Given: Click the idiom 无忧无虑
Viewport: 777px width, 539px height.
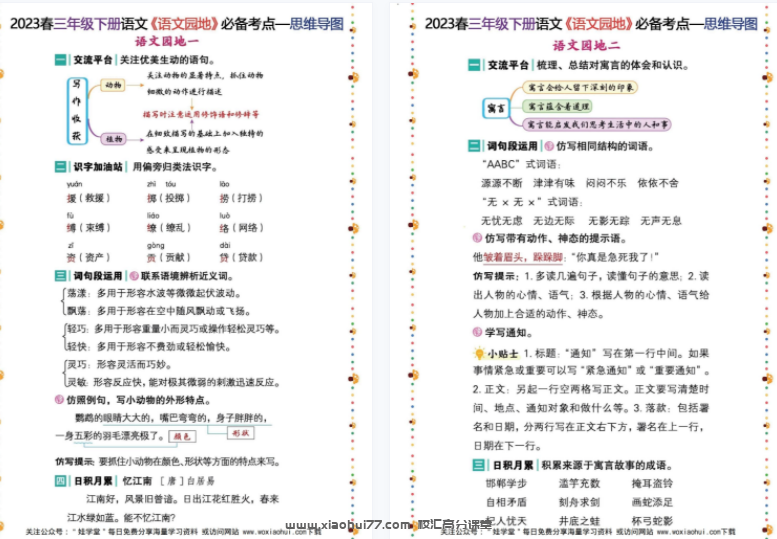Looking at the screenshot, I should pos(501,221).
